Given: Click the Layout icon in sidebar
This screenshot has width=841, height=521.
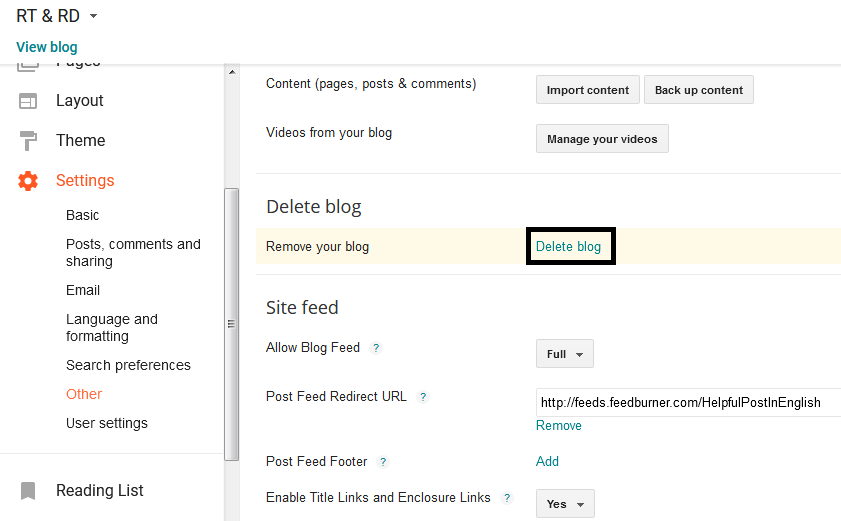Looking at the screenshot, I should click(x=28, y=101).
